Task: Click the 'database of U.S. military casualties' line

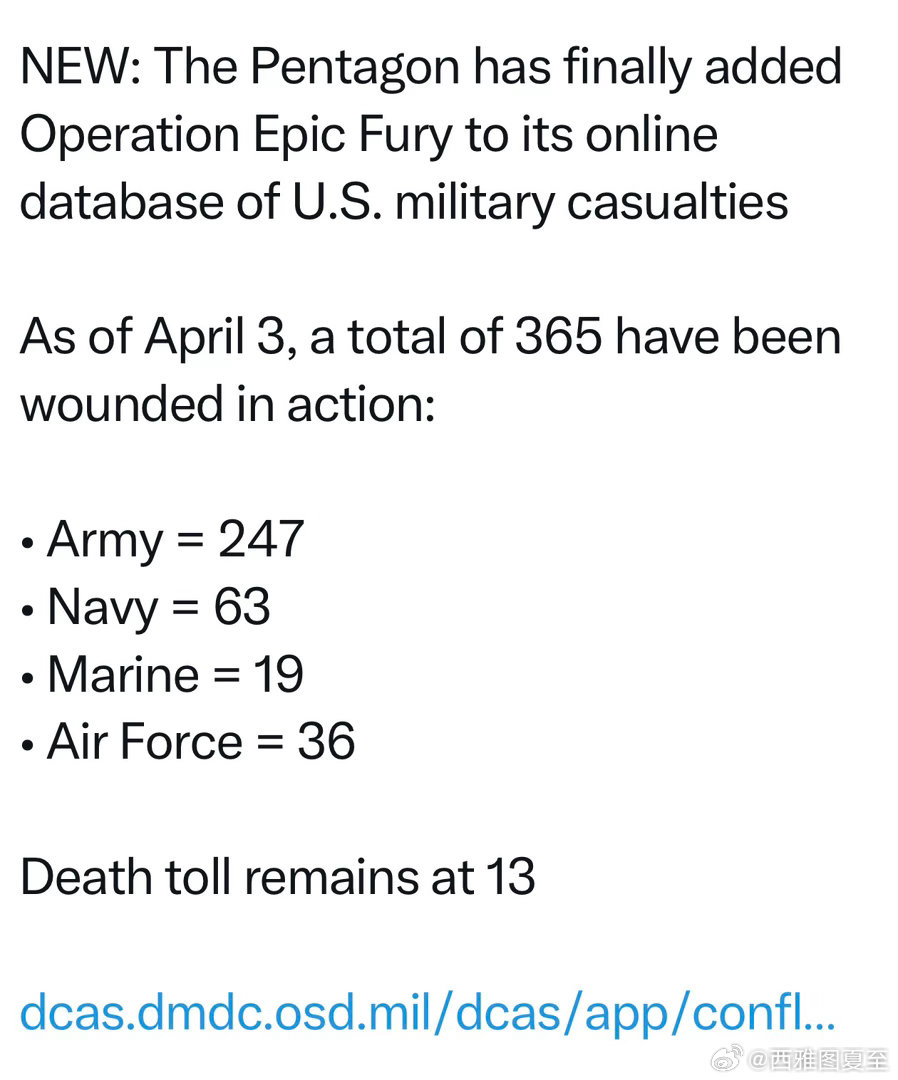Action: tap(404, 201)
